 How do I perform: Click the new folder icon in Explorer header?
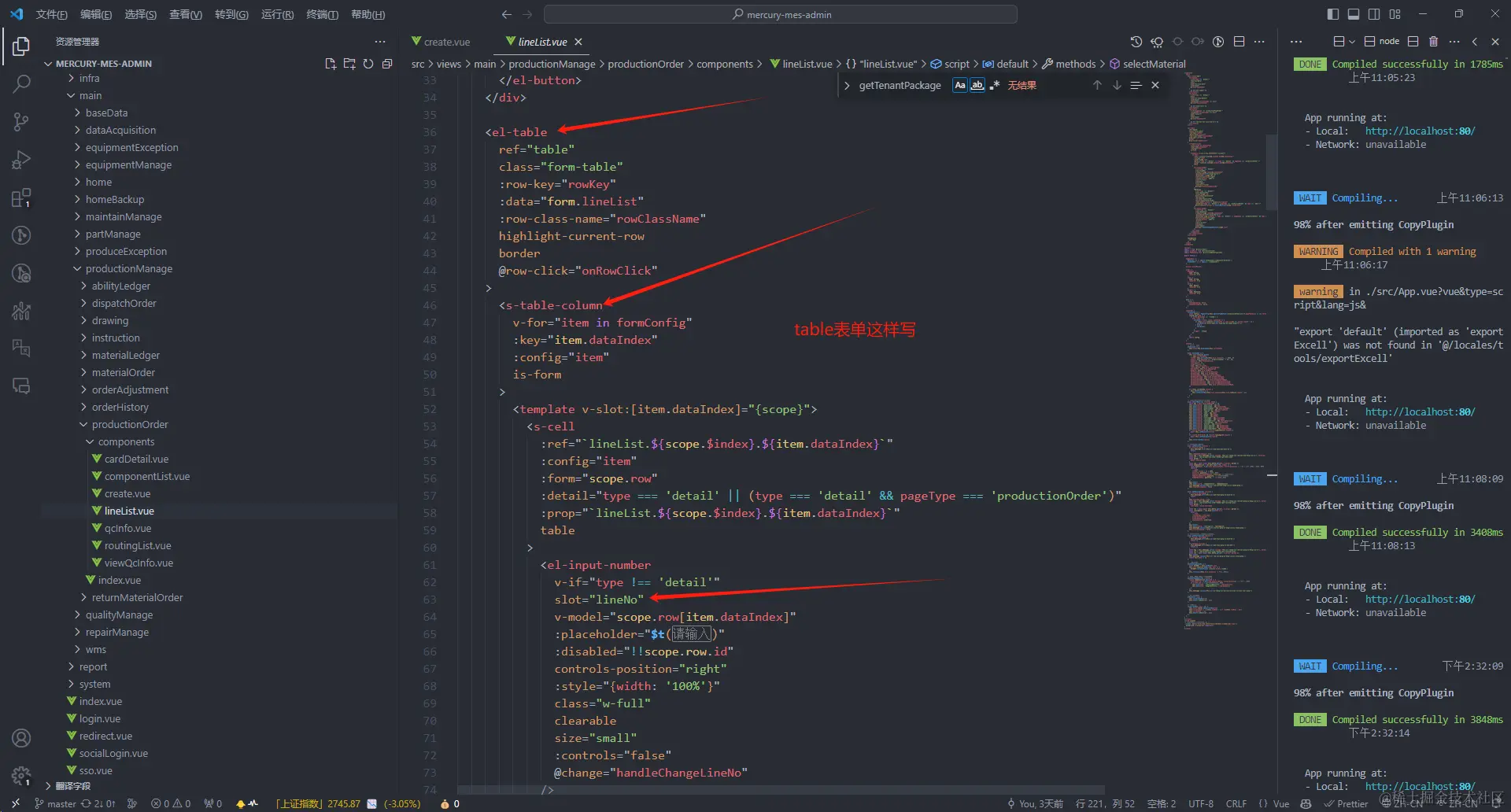point(349,64)
